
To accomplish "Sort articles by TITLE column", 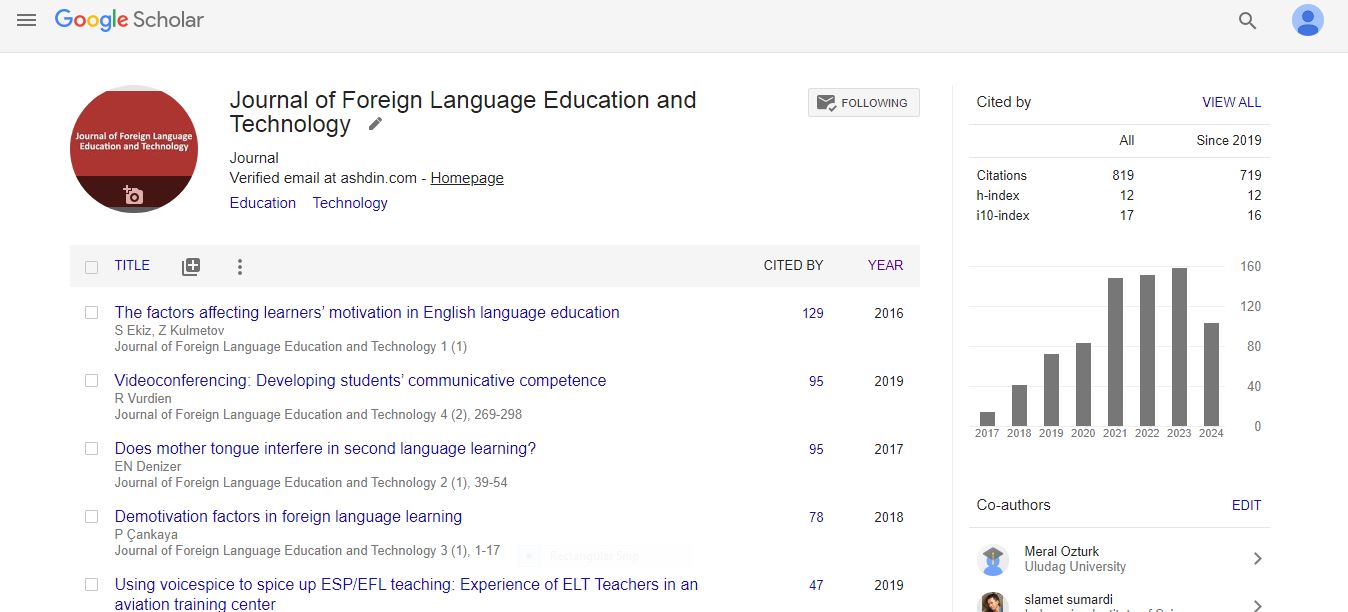I will [132, 265].
